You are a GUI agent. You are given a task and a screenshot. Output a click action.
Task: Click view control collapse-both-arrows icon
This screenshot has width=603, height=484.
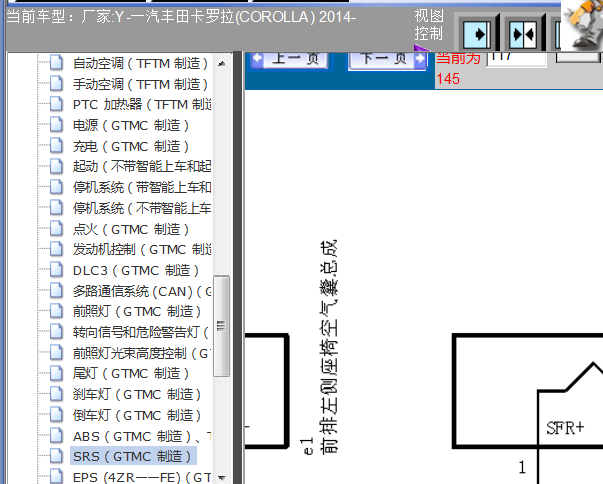523,35
